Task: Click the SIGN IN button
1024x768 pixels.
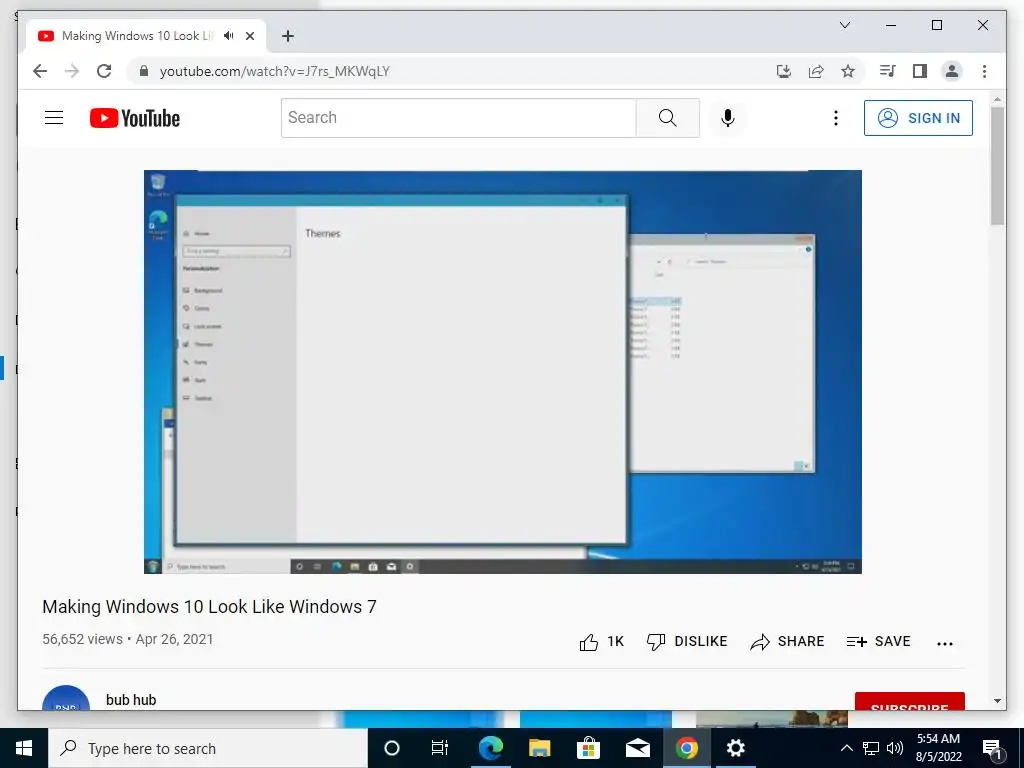Action: click(x=918, y=118)
